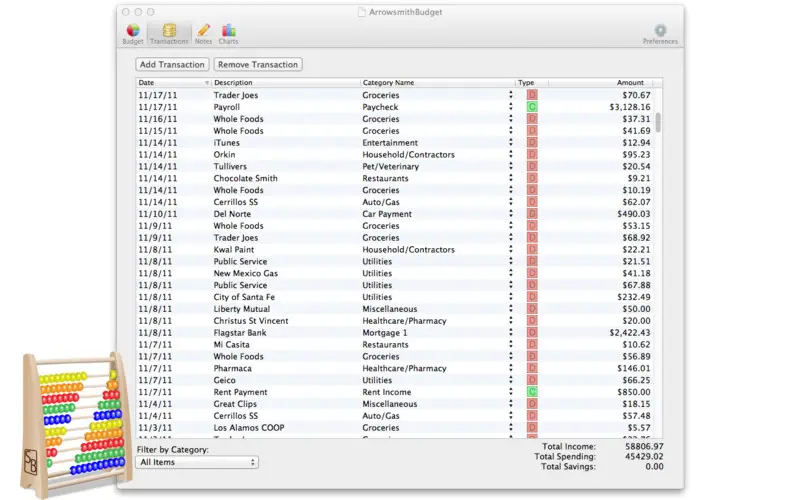
Task: Click the red D type icon for Mi Casita
Action: click(x=532, y=344)
